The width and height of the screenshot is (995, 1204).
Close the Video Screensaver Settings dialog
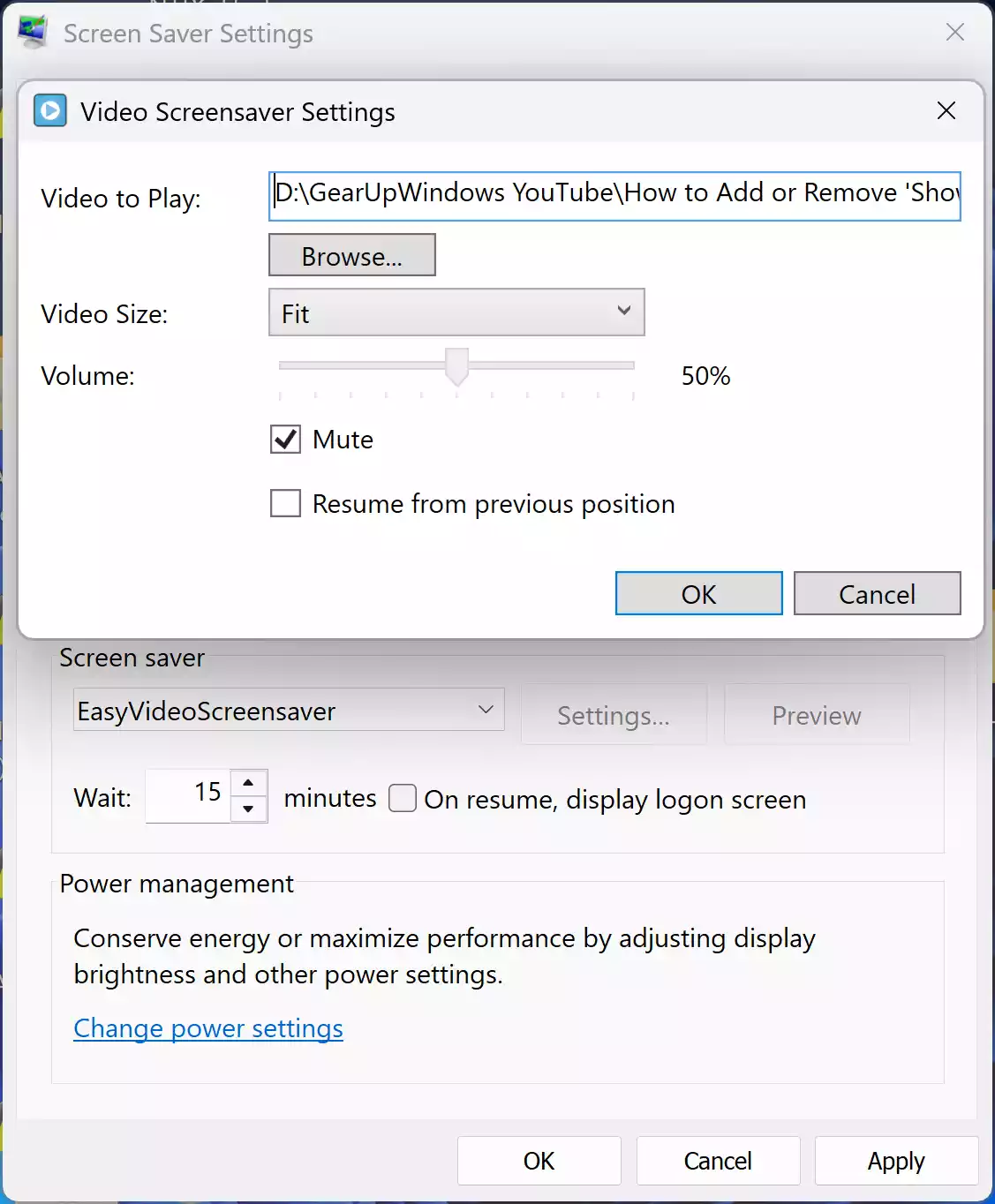[946, 111]
